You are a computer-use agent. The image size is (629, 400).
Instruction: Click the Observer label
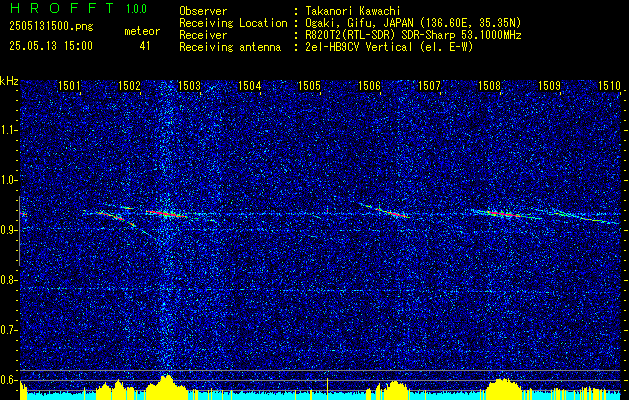click(203, 11)
